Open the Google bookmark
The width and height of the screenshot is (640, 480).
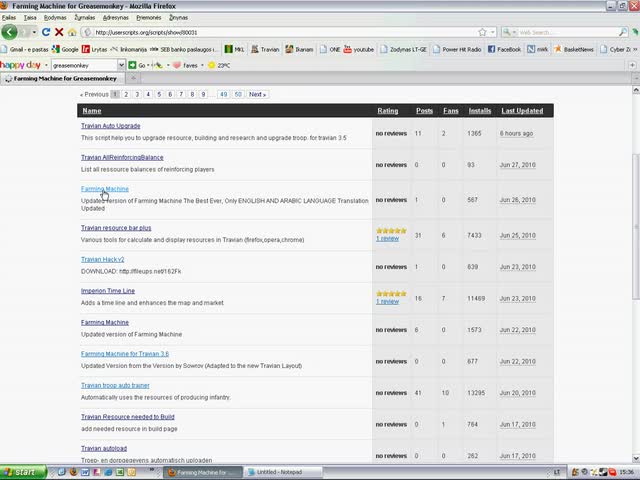(x=65, y=49)
